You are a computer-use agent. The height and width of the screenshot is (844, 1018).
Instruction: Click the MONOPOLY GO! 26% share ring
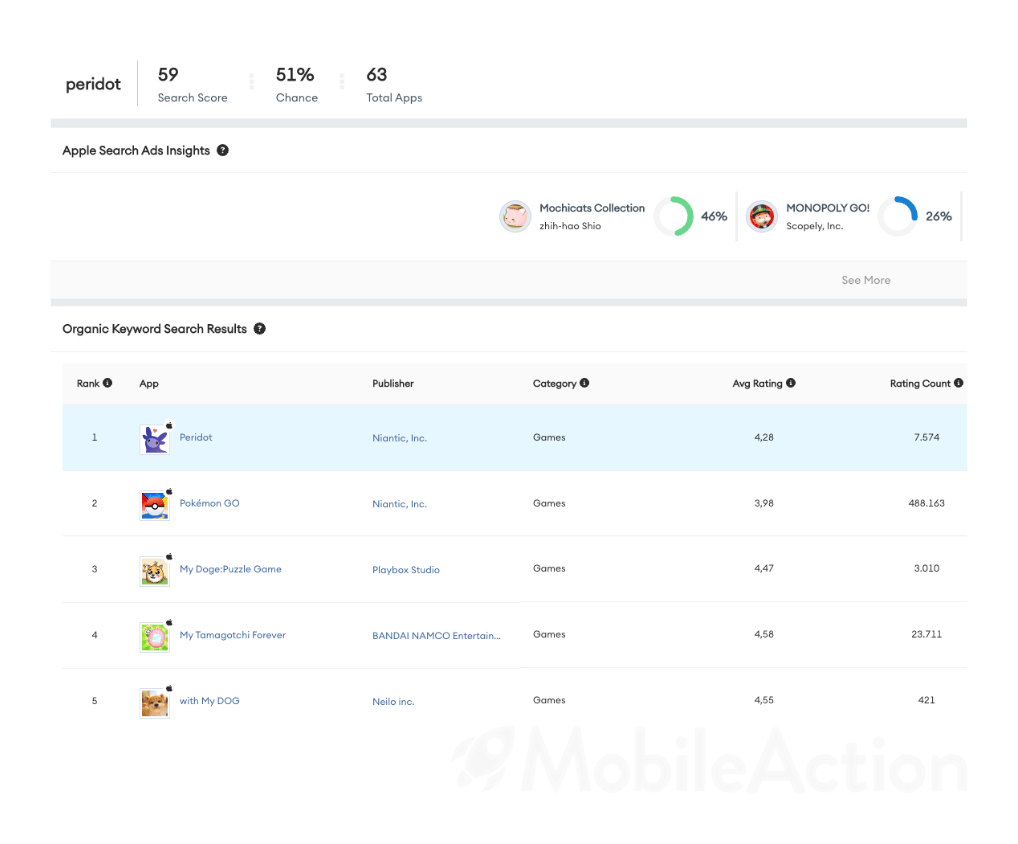click(898, 216)
